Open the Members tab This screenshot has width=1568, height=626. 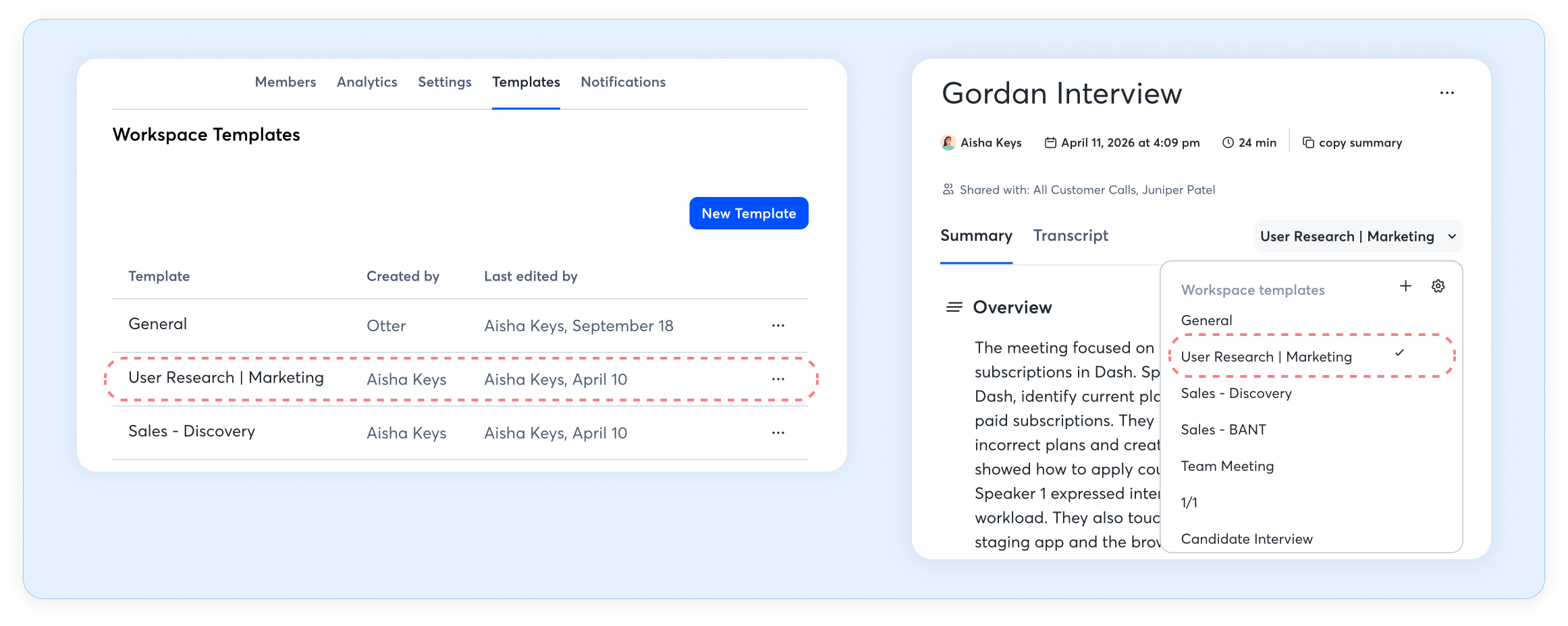click(x=285, y=82)
